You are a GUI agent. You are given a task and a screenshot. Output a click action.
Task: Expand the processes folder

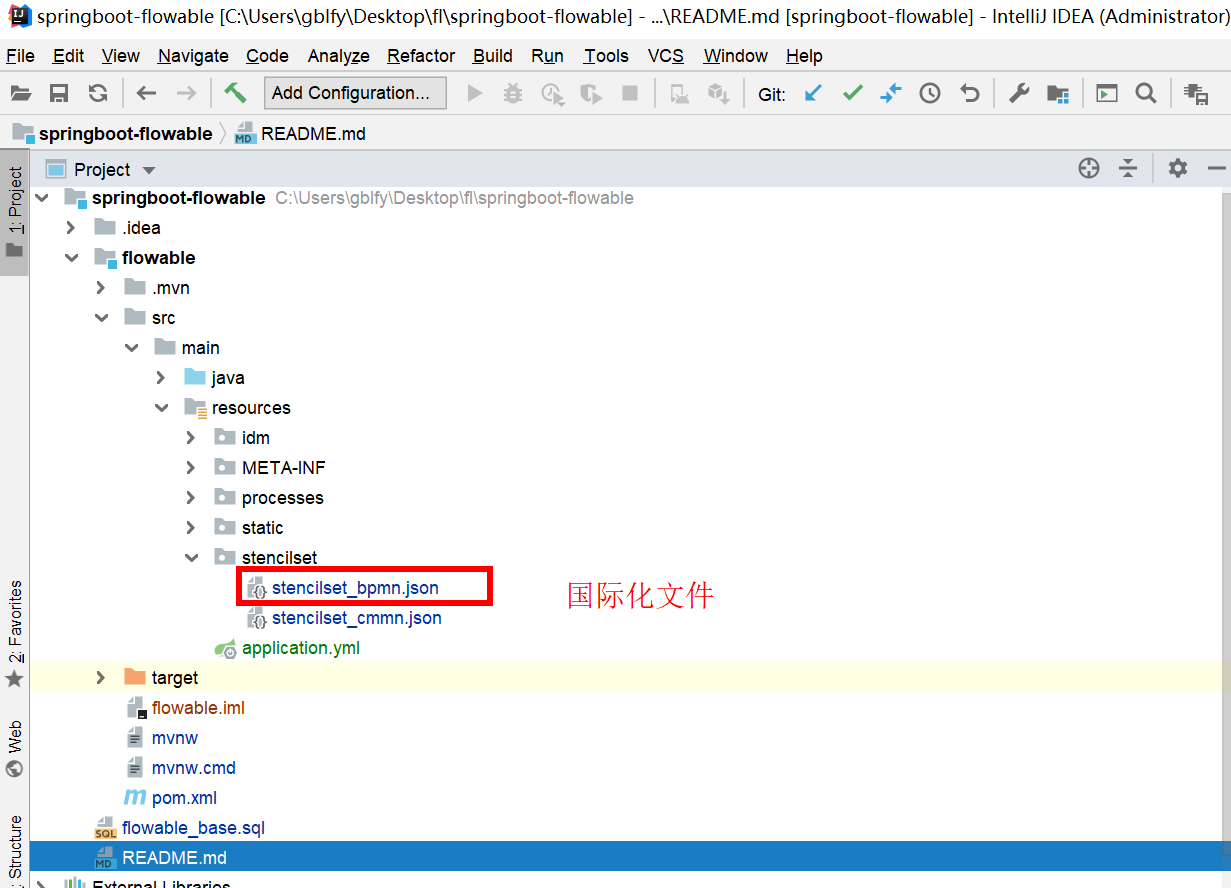tap(192, 498)
